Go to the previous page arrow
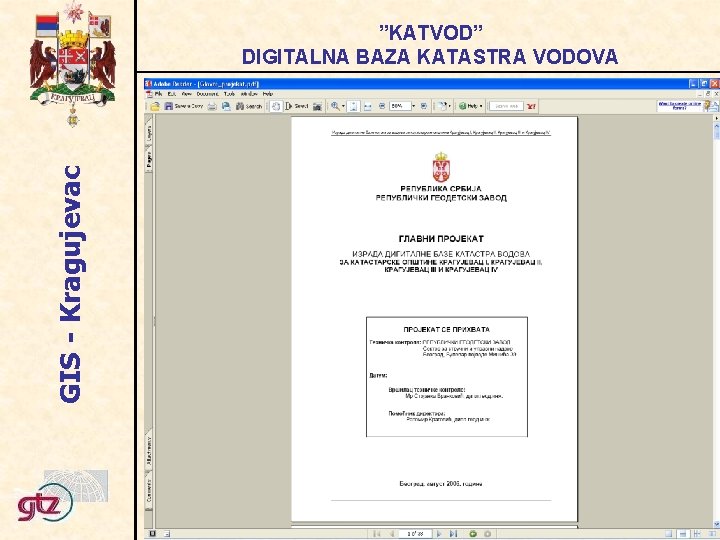 (392, 534)
